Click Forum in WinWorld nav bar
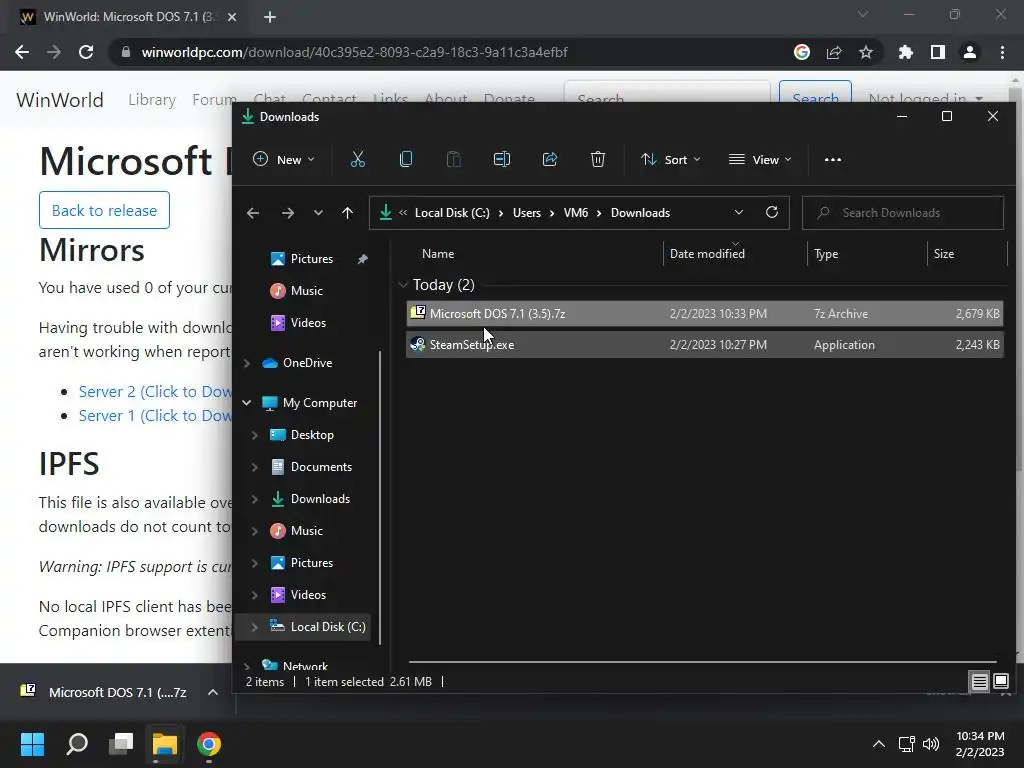This screenshot has width=1024, height=768. 214,100
